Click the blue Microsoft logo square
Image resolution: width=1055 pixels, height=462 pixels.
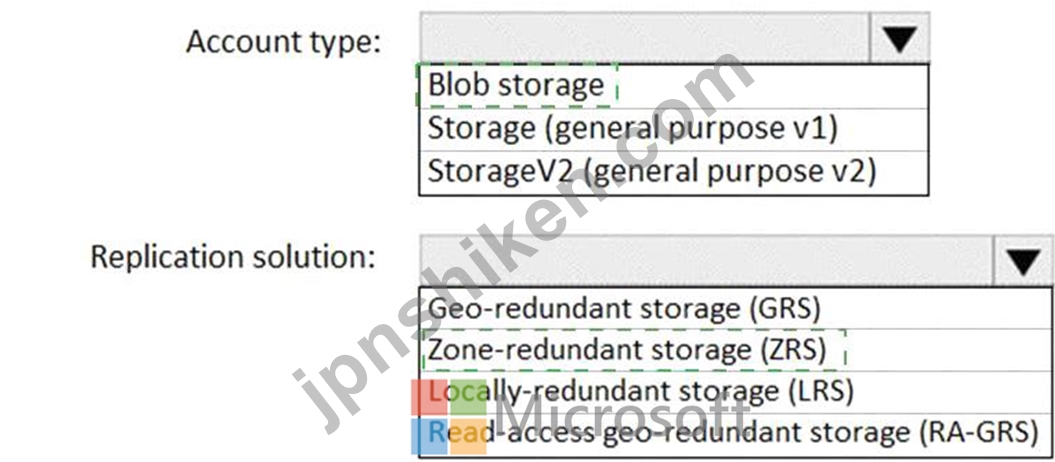(429, 436)
